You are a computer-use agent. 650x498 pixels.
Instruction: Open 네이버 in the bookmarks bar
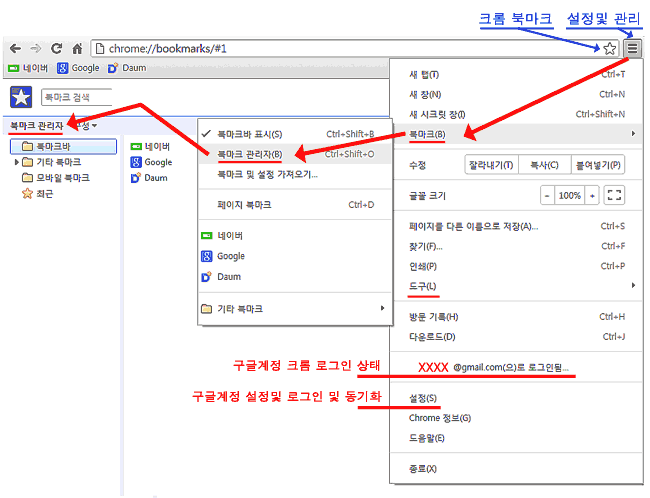click(x=28, y=68)
